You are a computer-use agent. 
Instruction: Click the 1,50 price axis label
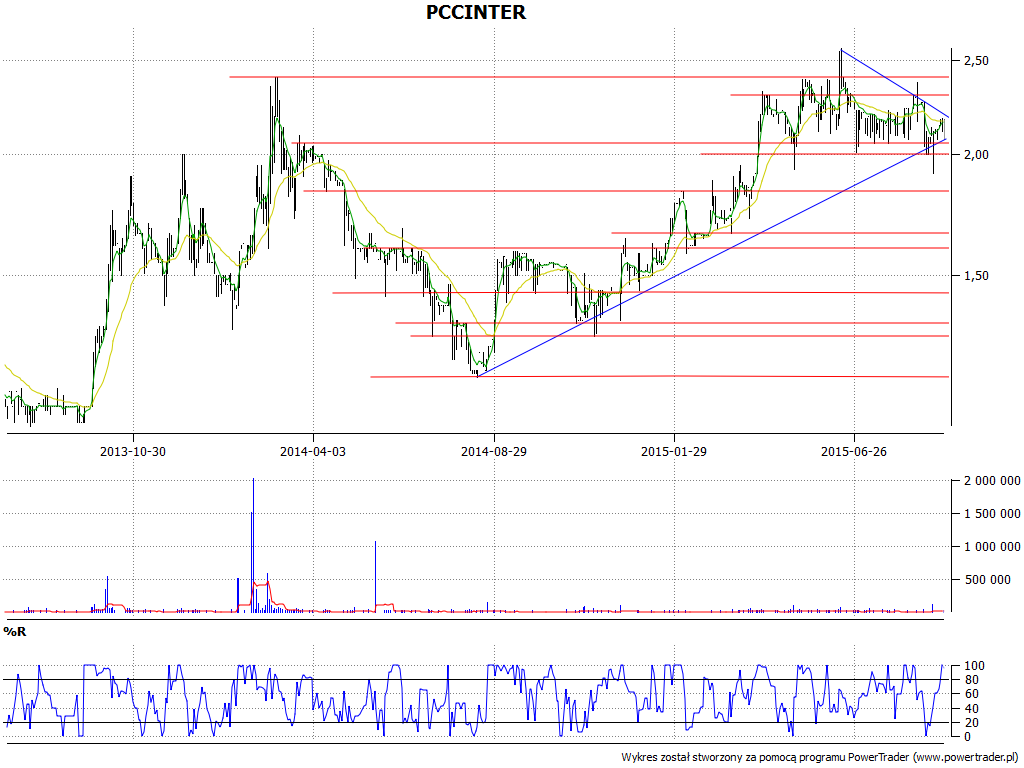point(976,276)
